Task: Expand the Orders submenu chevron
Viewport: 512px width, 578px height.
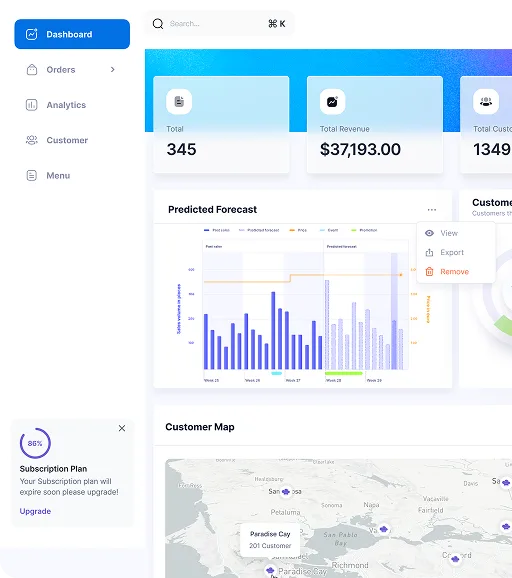Action: click(112, 69)
